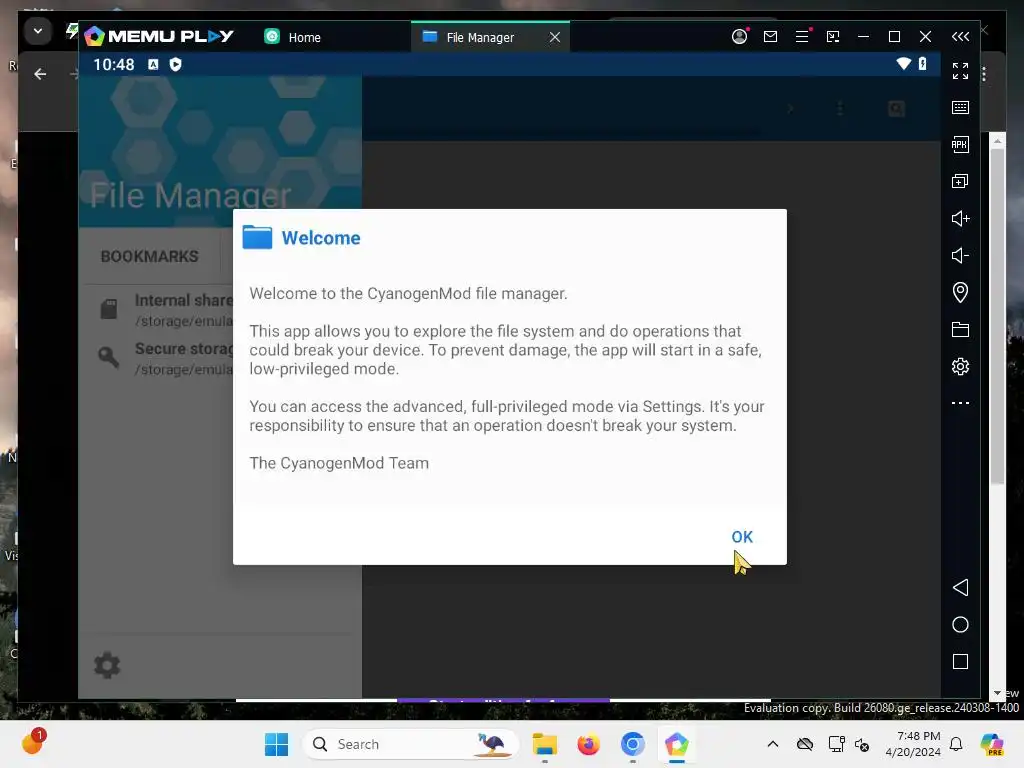Viewport: 1024px width, 768px height.
Task: Open the multi-instance manager icon
Action: click(960, 181)
